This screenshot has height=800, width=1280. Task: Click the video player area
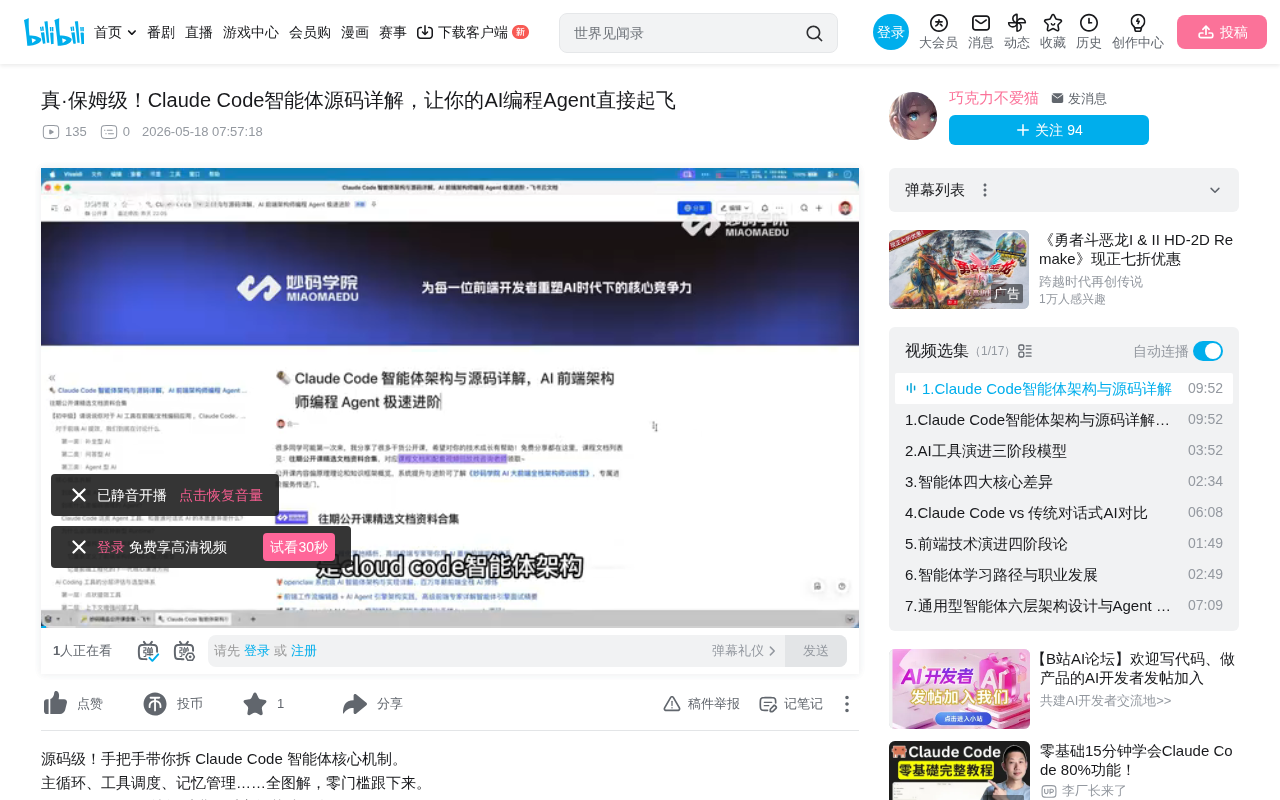[x=450, y=398]
